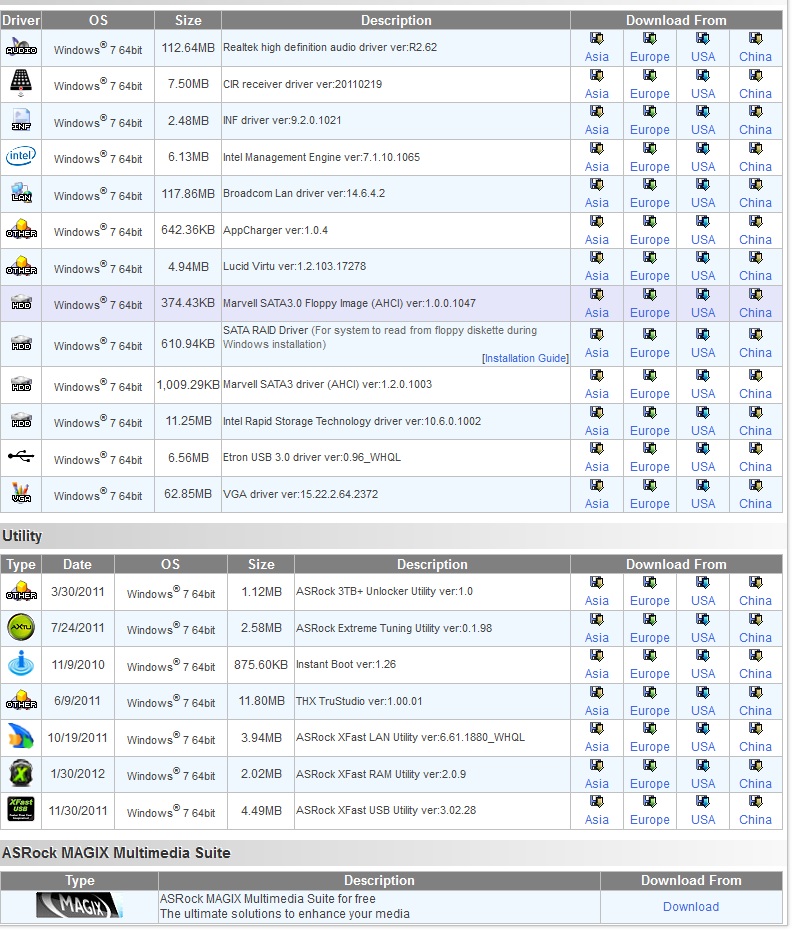Download Lucid Virtu from Asia
Screen dimensions: 797x947
[x=597, y=276]
